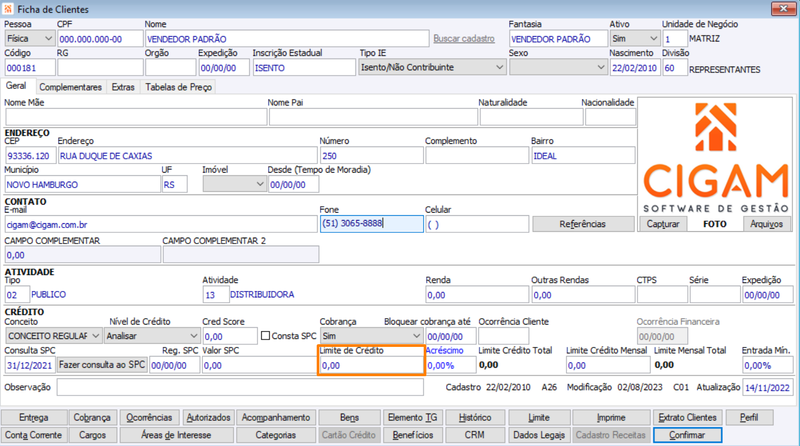The image size is (800, 446).
Task: Toggle the Consta SPC checkbox
Action: point(265,336)
